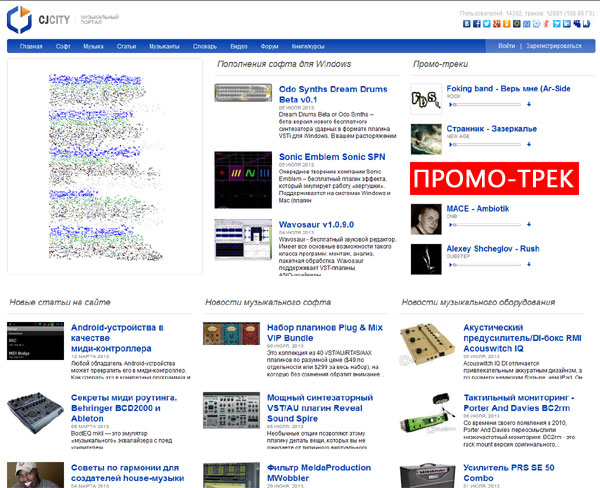The height and width of the screenshot is (488, 600).
Task: Click the pink-red share icon
Action: [546, 24]
